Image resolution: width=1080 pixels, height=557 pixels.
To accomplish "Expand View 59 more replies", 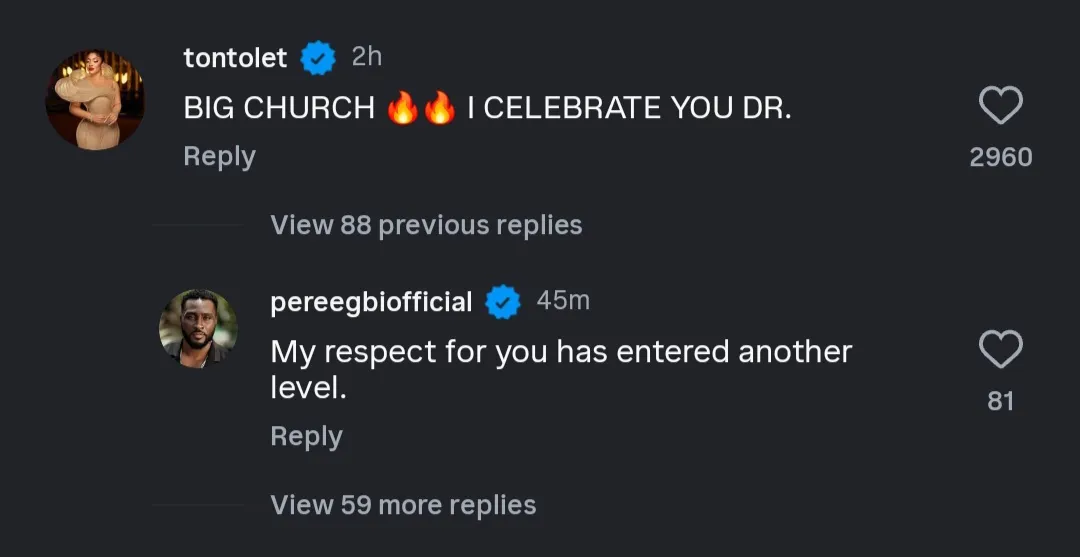I will [x=403, y=505].
